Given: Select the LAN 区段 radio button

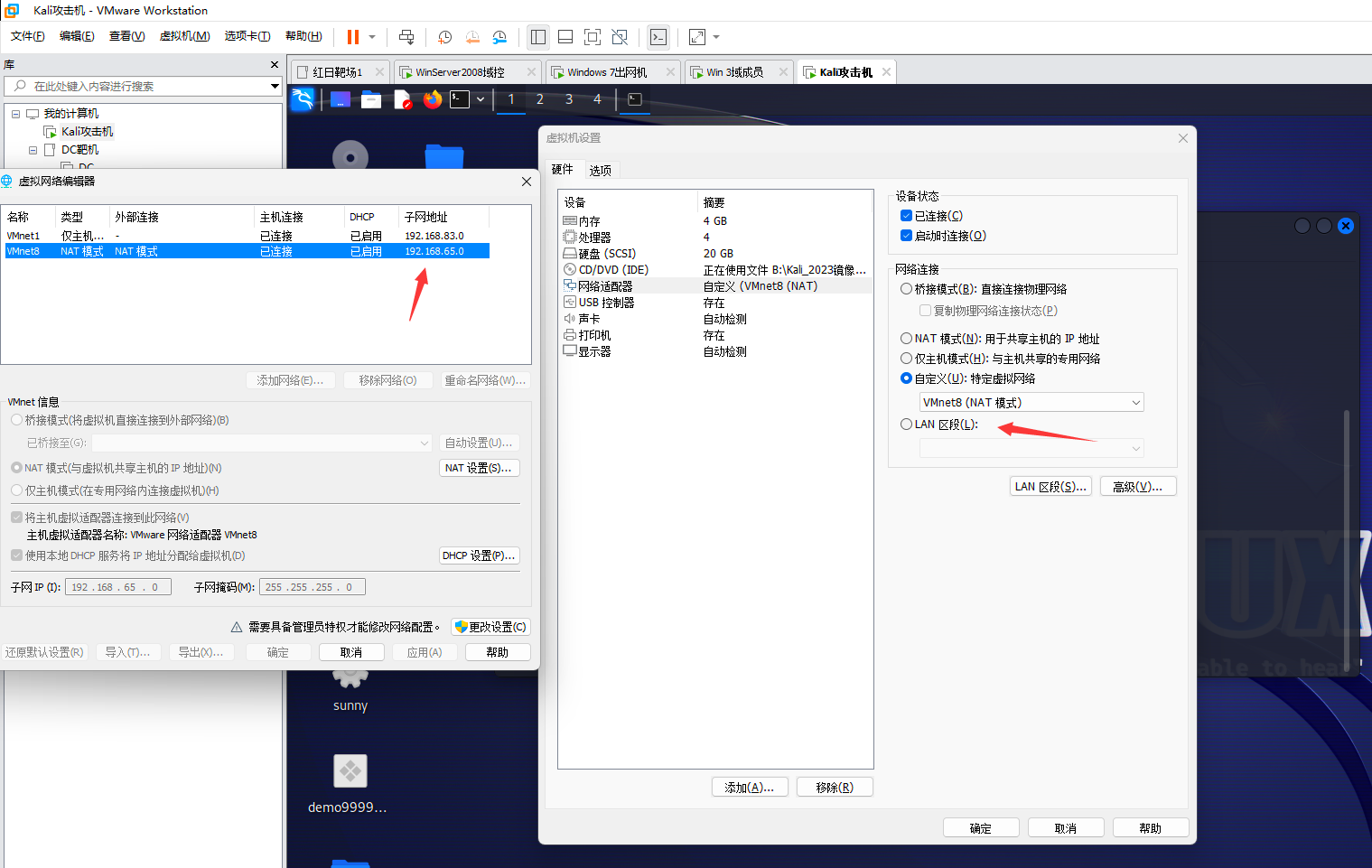Looking at the screenshot, I should [x=906, y=425].
